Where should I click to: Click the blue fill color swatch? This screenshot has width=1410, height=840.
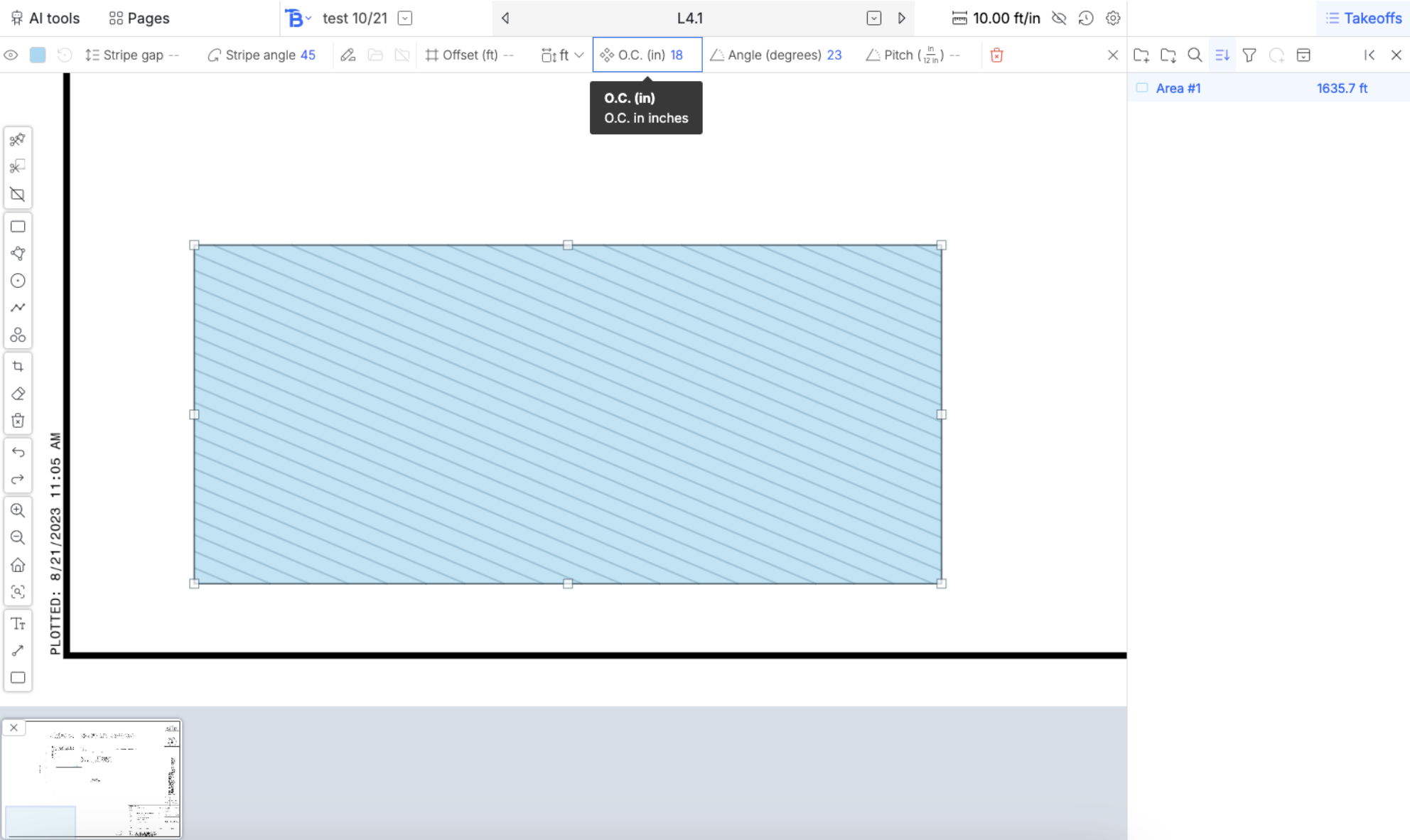coord(38,55)
